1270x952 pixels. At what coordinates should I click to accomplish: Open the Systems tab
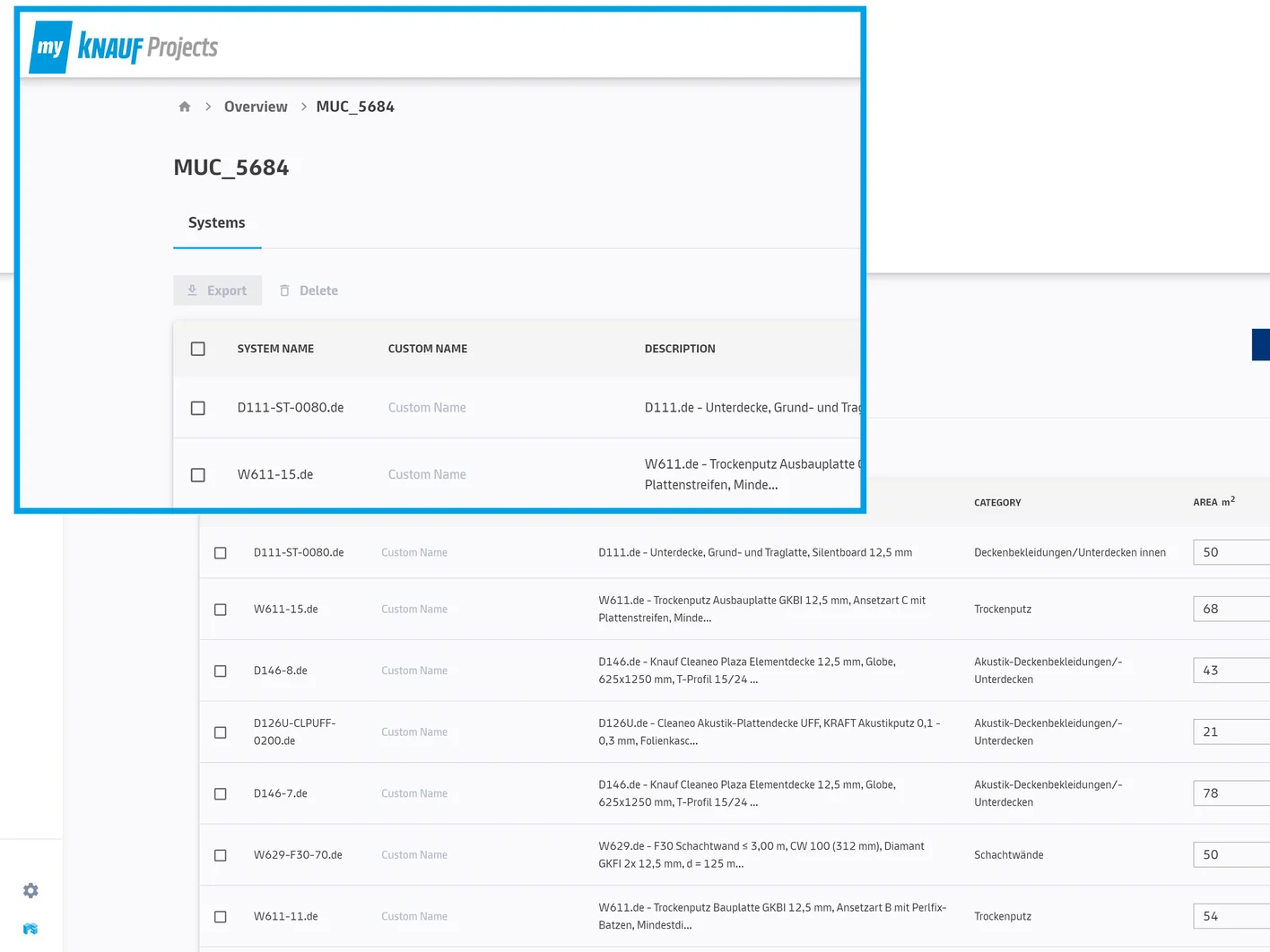pos(217,223)
